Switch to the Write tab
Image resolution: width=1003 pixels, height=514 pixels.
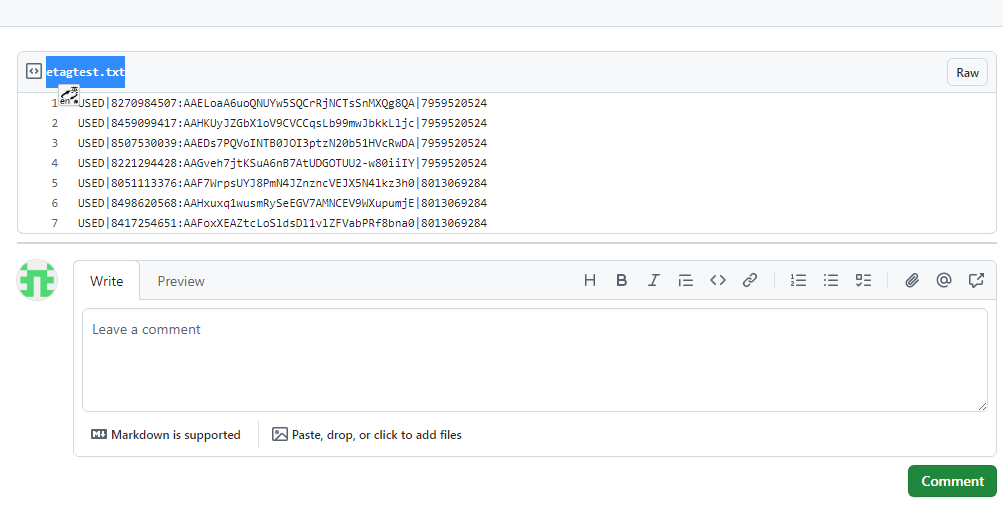click(107, 281)
